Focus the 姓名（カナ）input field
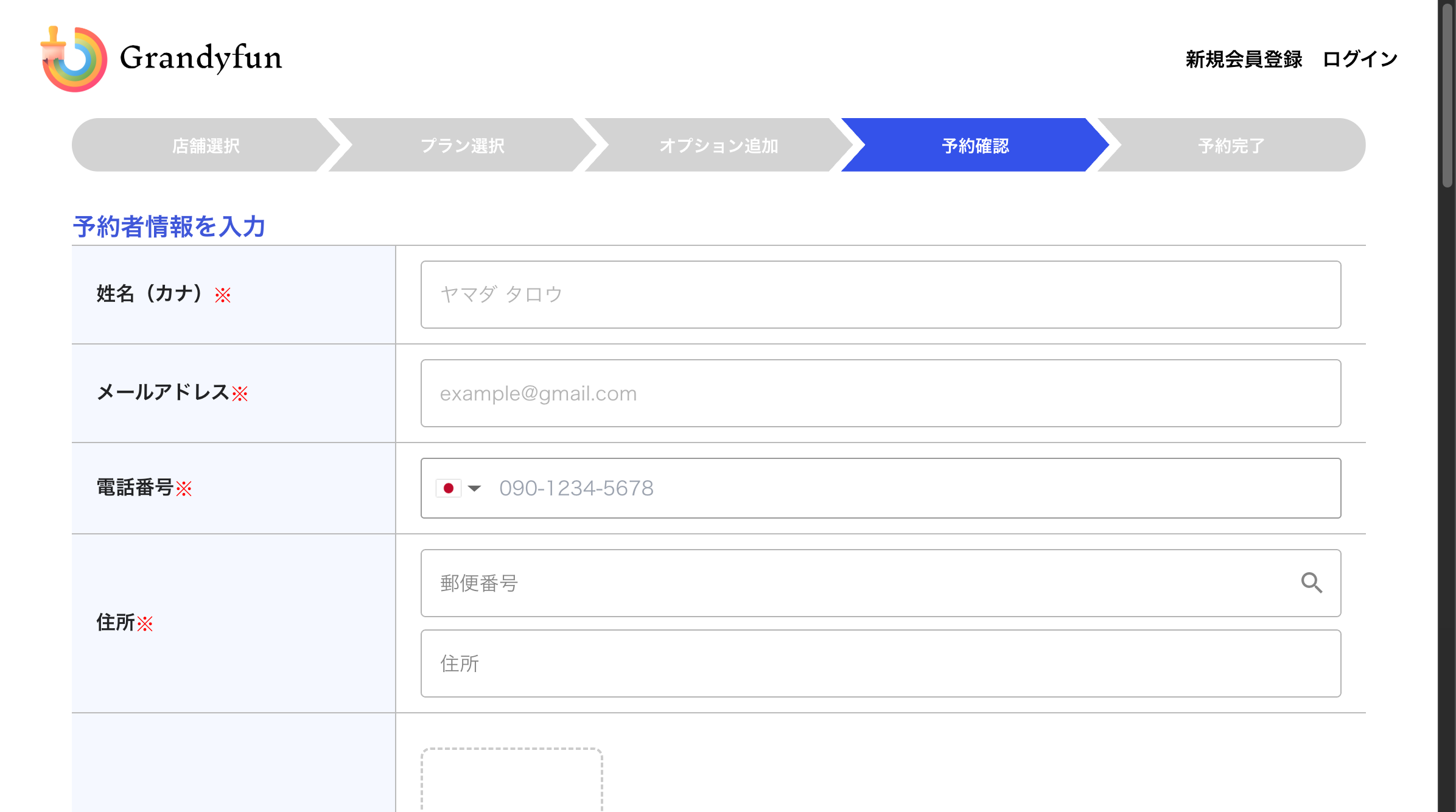Viewport: 1456px width, 812px height. pyautogui.click(x=881, y=295)
